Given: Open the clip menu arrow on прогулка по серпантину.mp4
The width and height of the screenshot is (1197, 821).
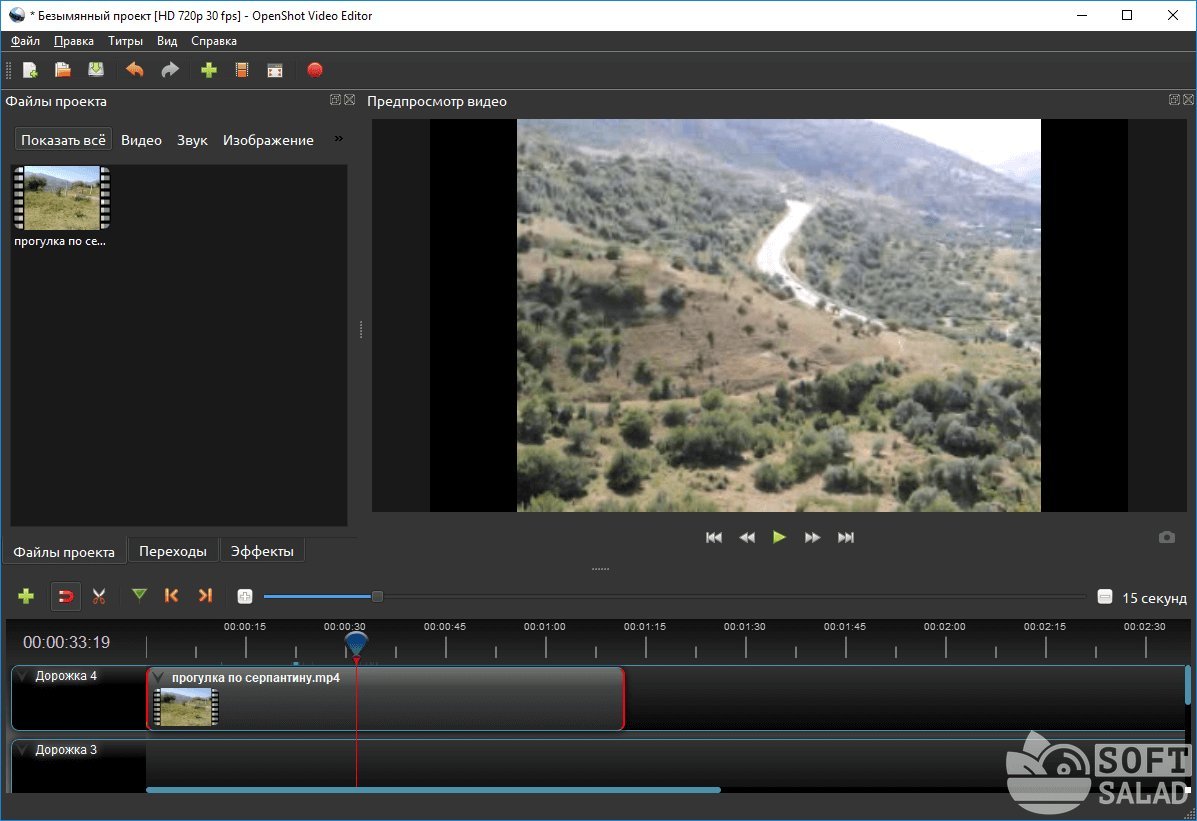Looking at the screenshot, I should pos(159,678).
